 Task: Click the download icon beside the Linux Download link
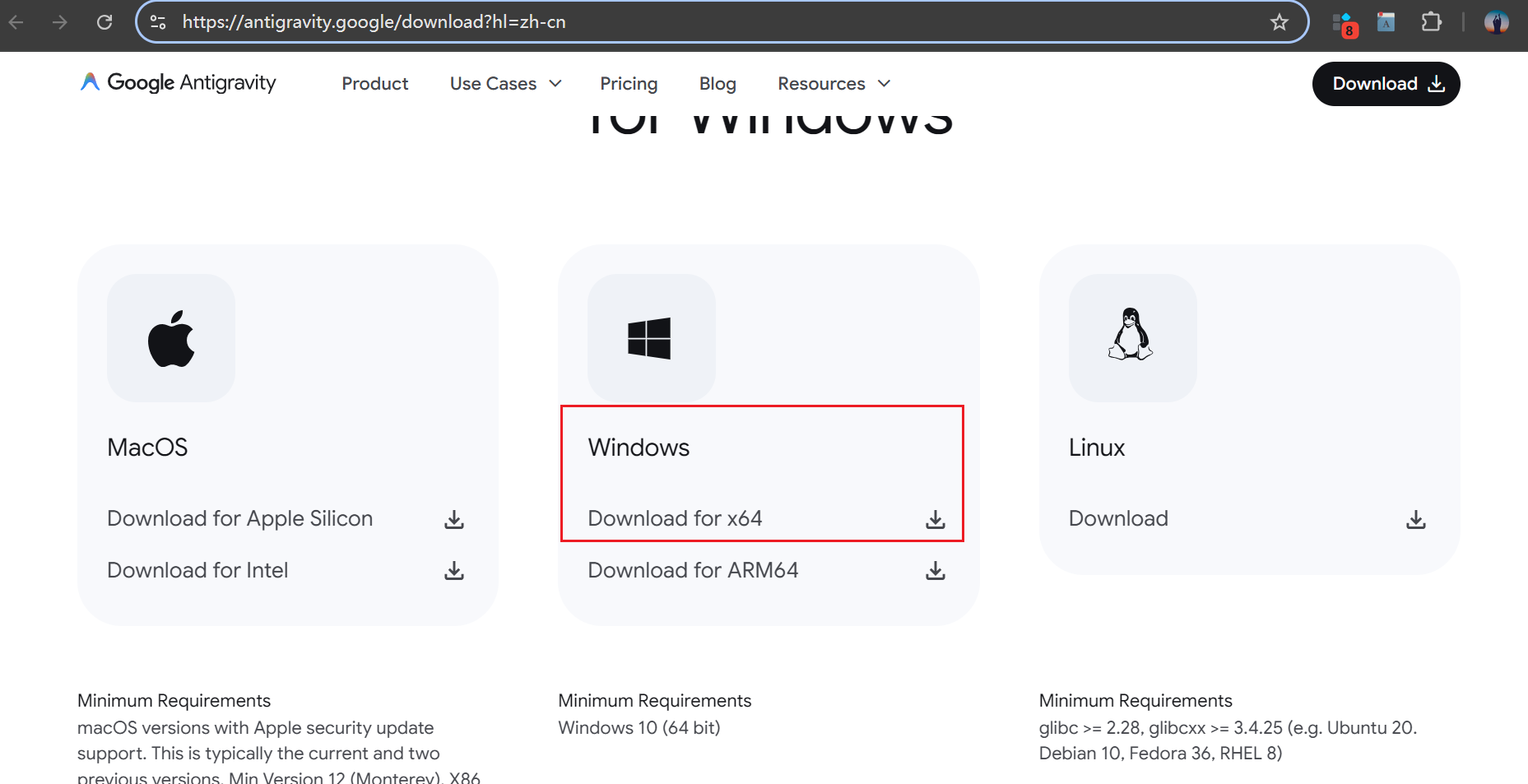pos(1415,518)
